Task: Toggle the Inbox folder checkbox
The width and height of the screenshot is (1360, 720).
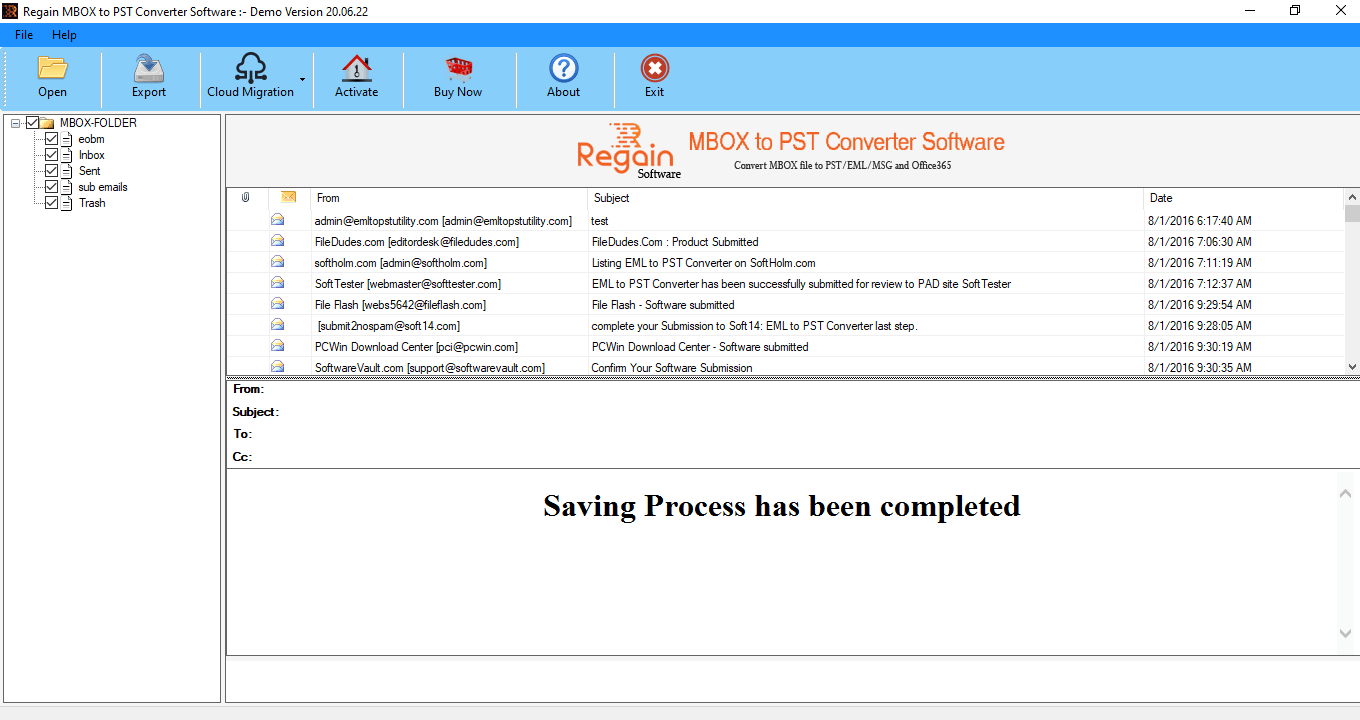Action: 51,155
